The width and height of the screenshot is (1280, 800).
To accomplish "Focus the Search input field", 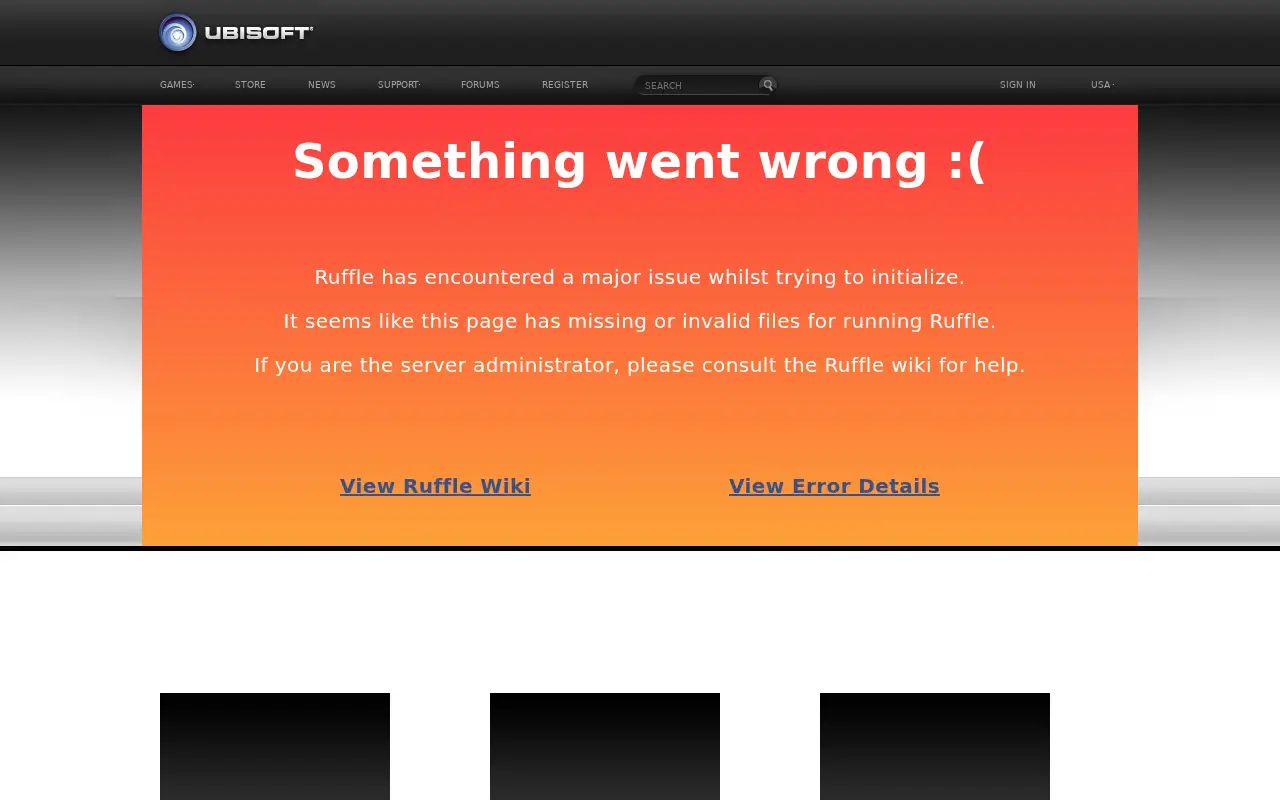I will [x=699, y=85].
